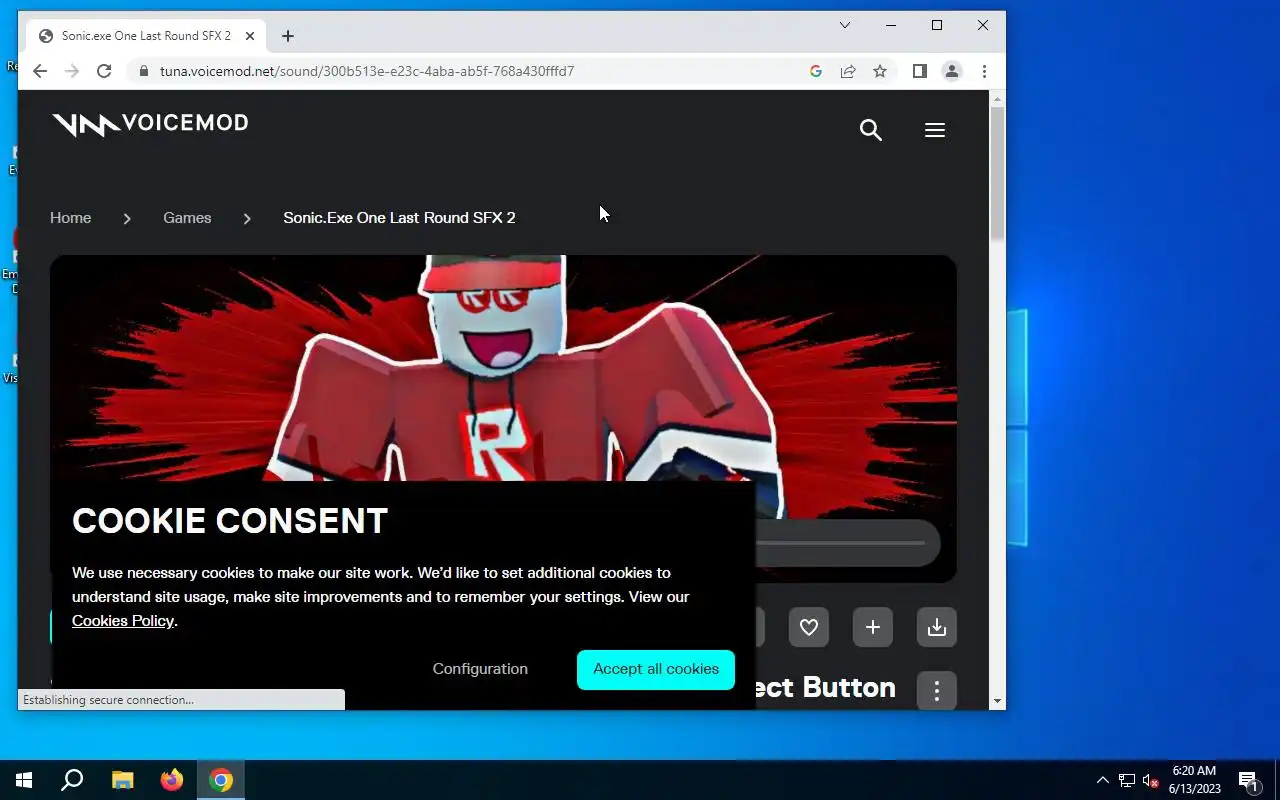Open the volume tray icon
Screen dimensions: 1280x800
pos(1151,780)
